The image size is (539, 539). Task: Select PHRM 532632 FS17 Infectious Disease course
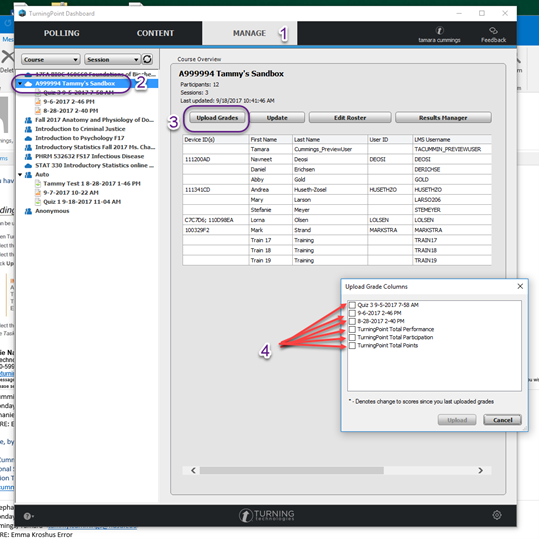click(x=89, y=156)
